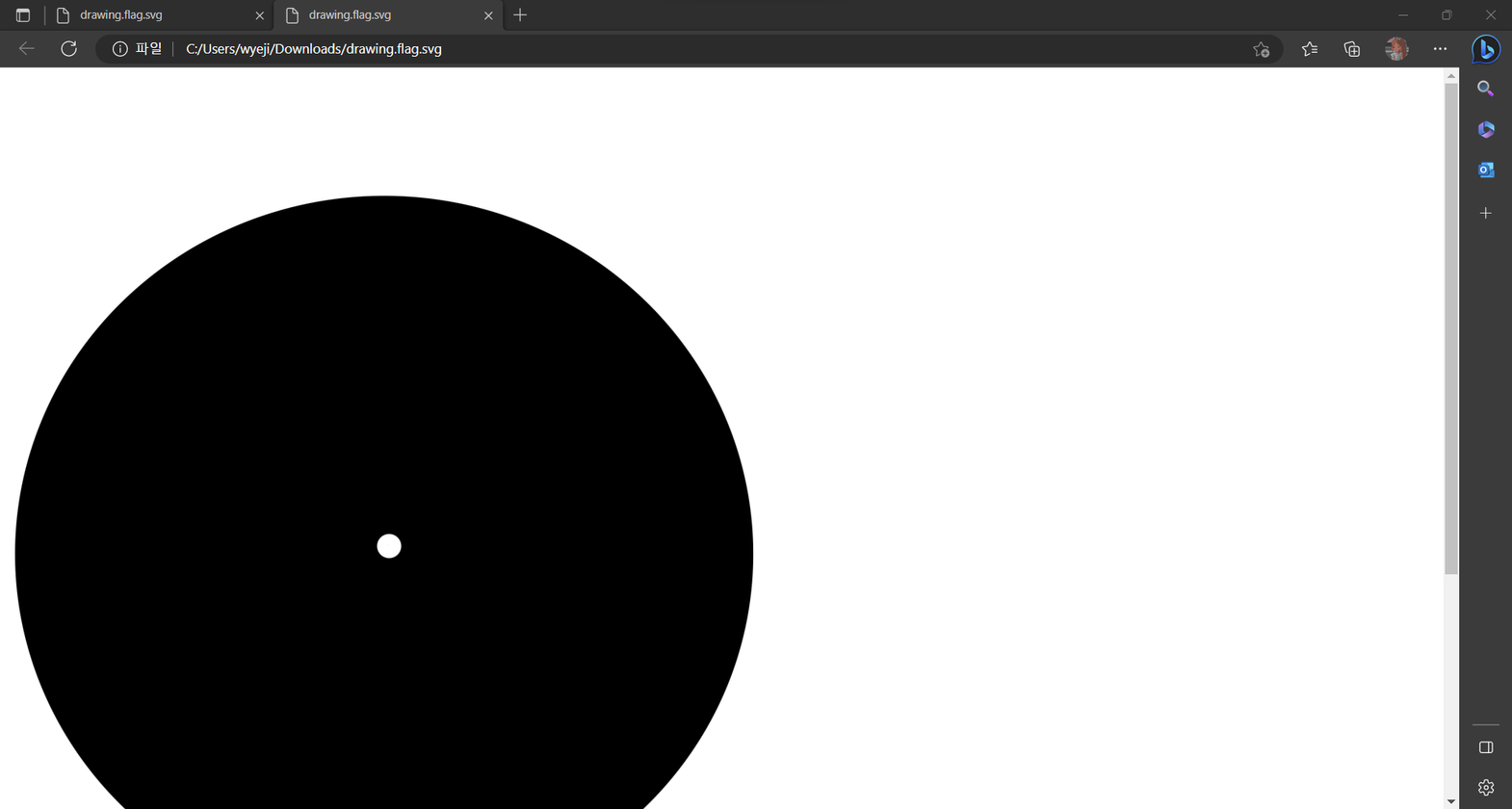Click the scroll down arrow
1512x809 pixels.
click(x=1451, y=801)
